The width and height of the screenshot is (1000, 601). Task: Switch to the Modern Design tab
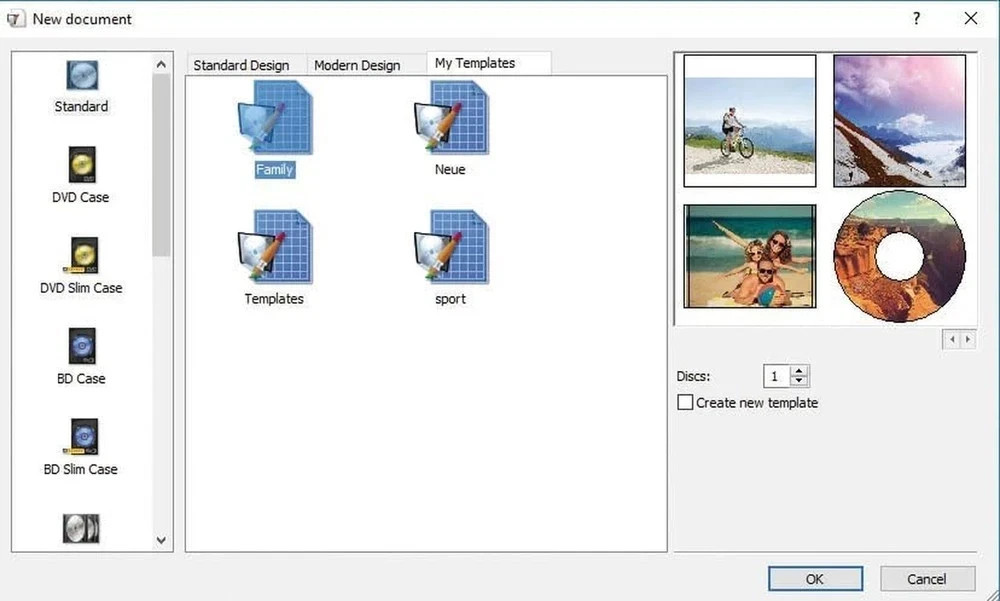coord(357,65)
